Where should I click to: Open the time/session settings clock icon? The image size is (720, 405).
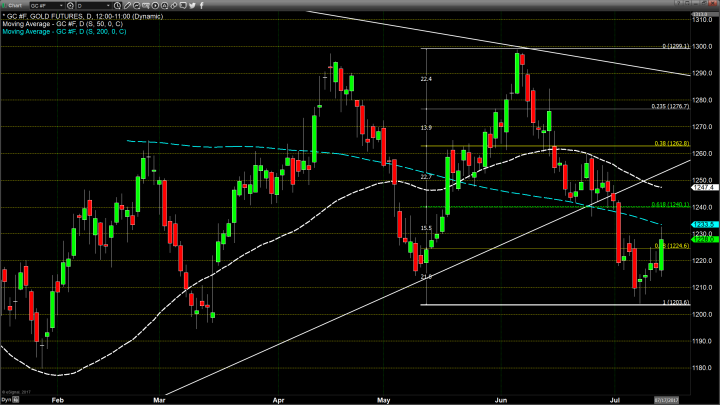117,6
